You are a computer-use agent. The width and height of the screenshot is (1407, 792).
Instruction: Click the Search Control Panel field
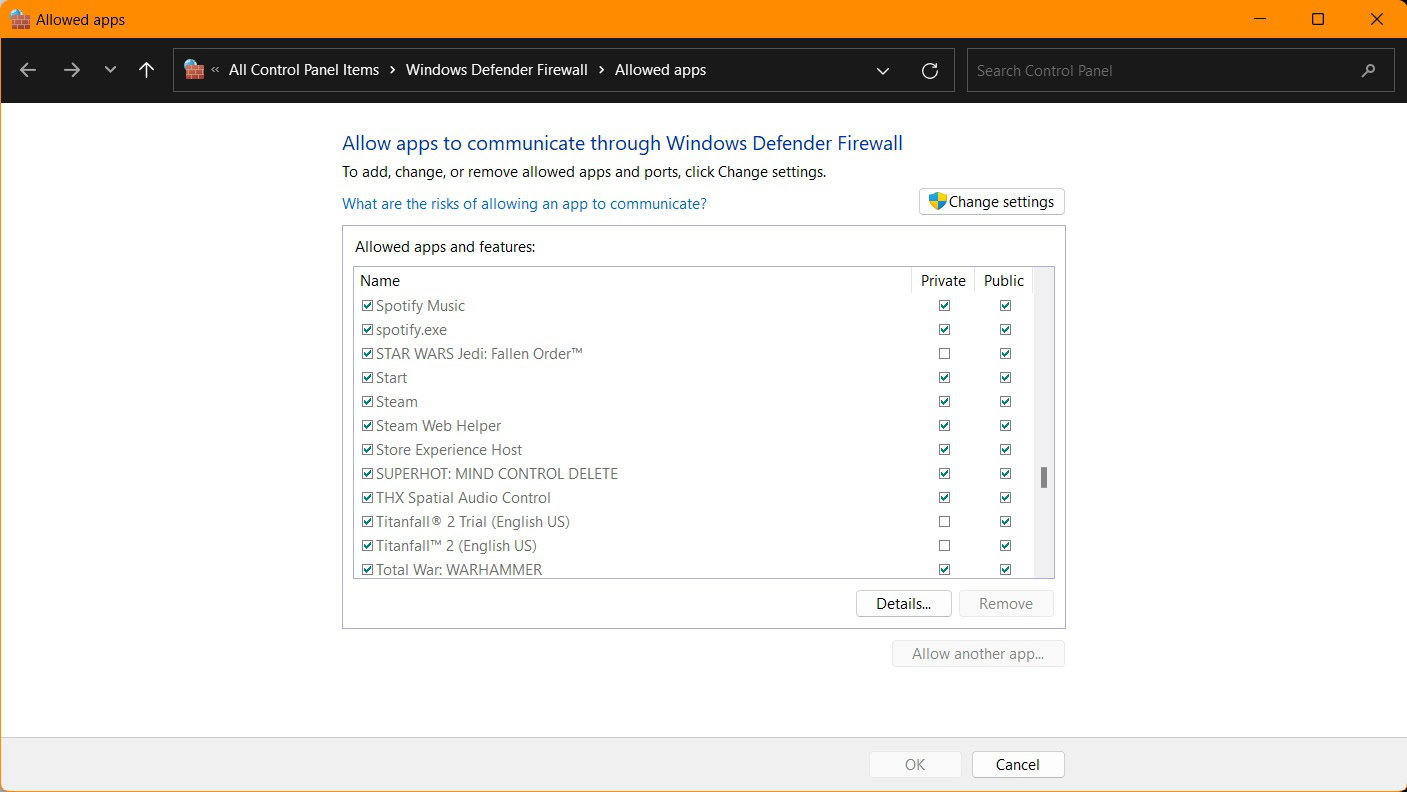tap(1160, 70)
